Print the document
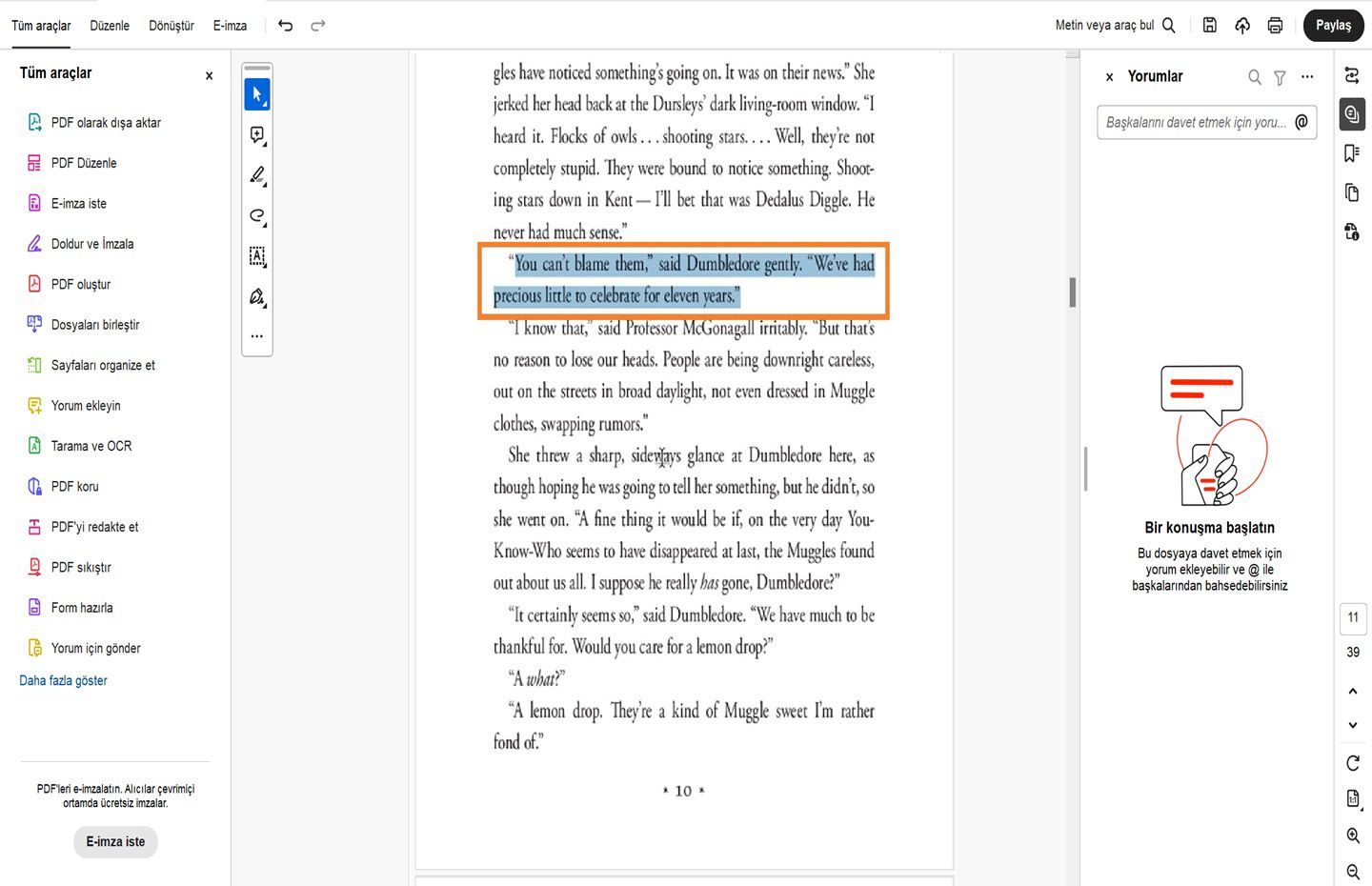1372x886 pixels. coord(1275,26)
